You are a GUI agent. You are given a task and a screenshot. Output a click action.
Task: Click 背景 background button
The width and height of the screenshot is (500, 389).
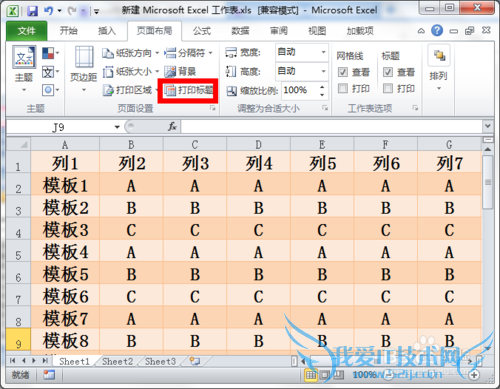[x=180, y=71]
